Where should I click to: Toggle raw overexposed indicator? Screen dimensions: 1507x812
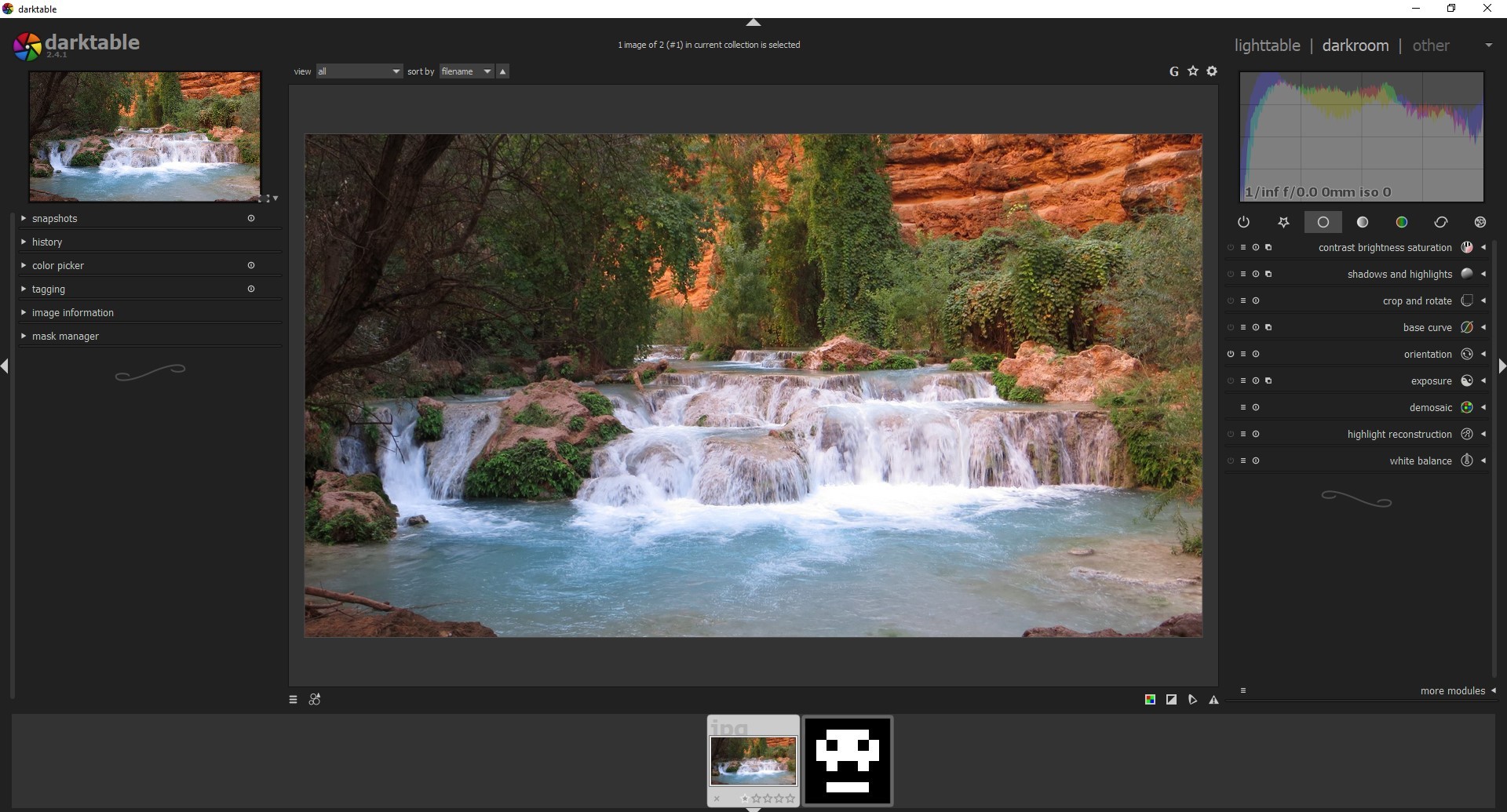click(x=1150, y=700)
